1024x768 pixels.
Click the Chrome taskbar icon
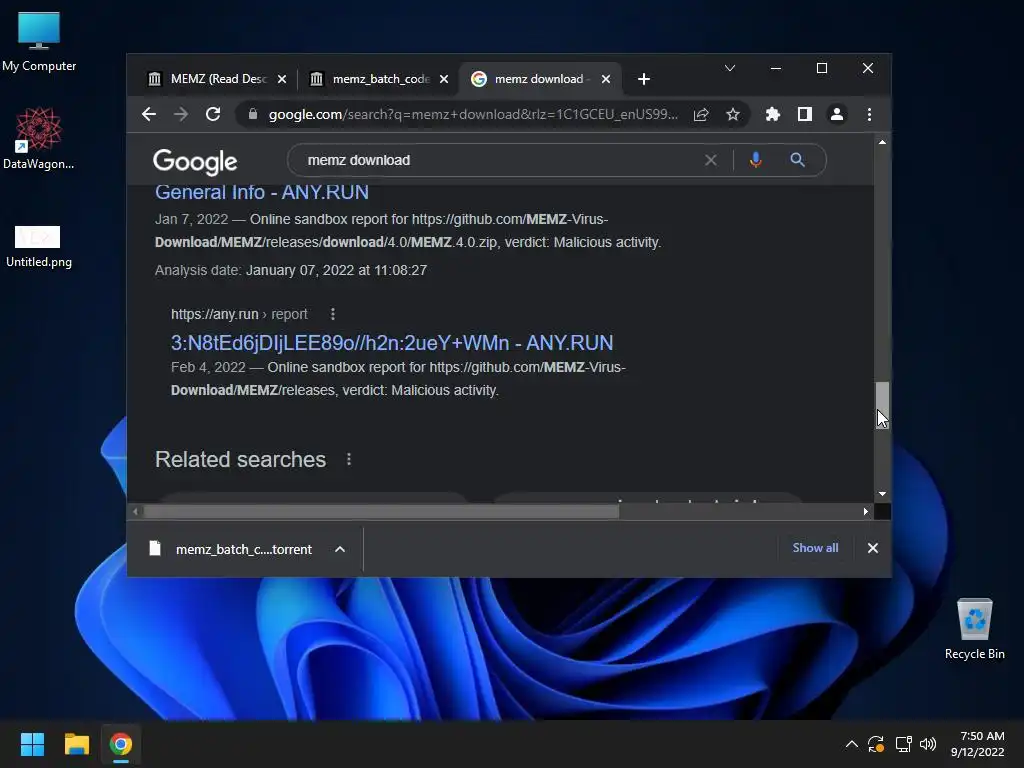121,744
